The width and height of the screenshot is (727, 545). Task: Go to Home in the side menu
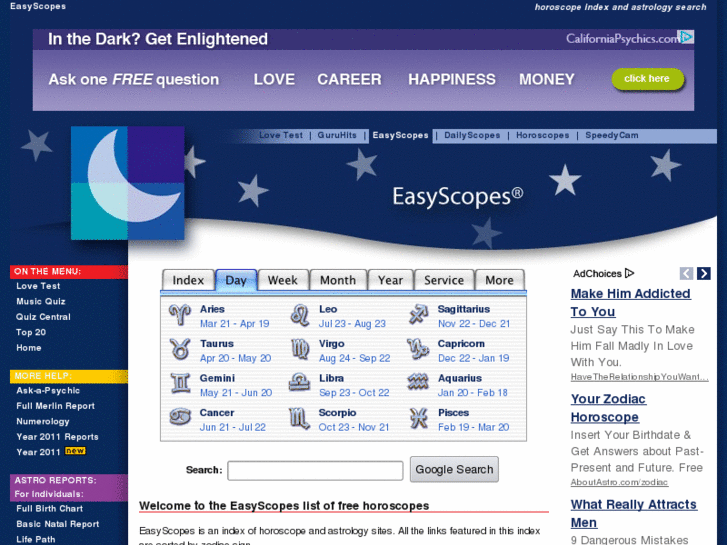click(29, 347)
